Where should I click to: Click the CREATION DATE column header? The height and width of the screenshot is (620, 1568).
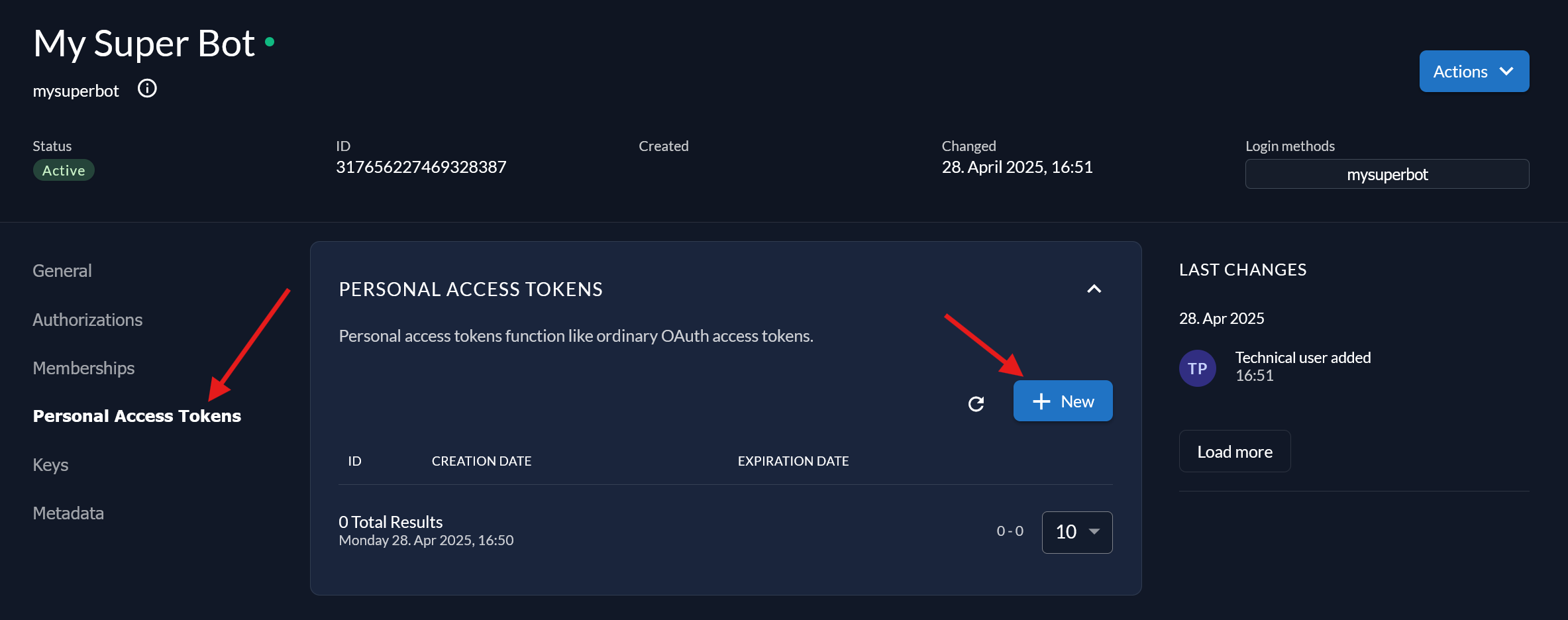(482, 460)
